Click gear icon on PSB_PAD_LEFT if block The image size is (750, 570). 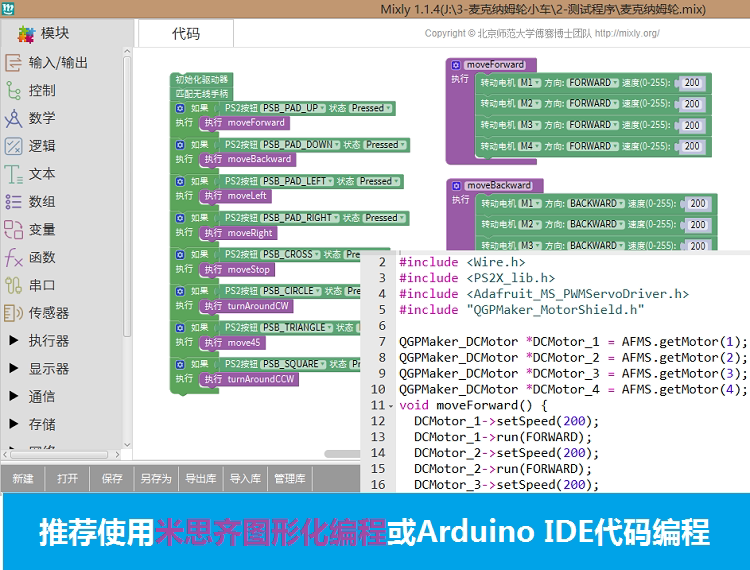(180, 181)
